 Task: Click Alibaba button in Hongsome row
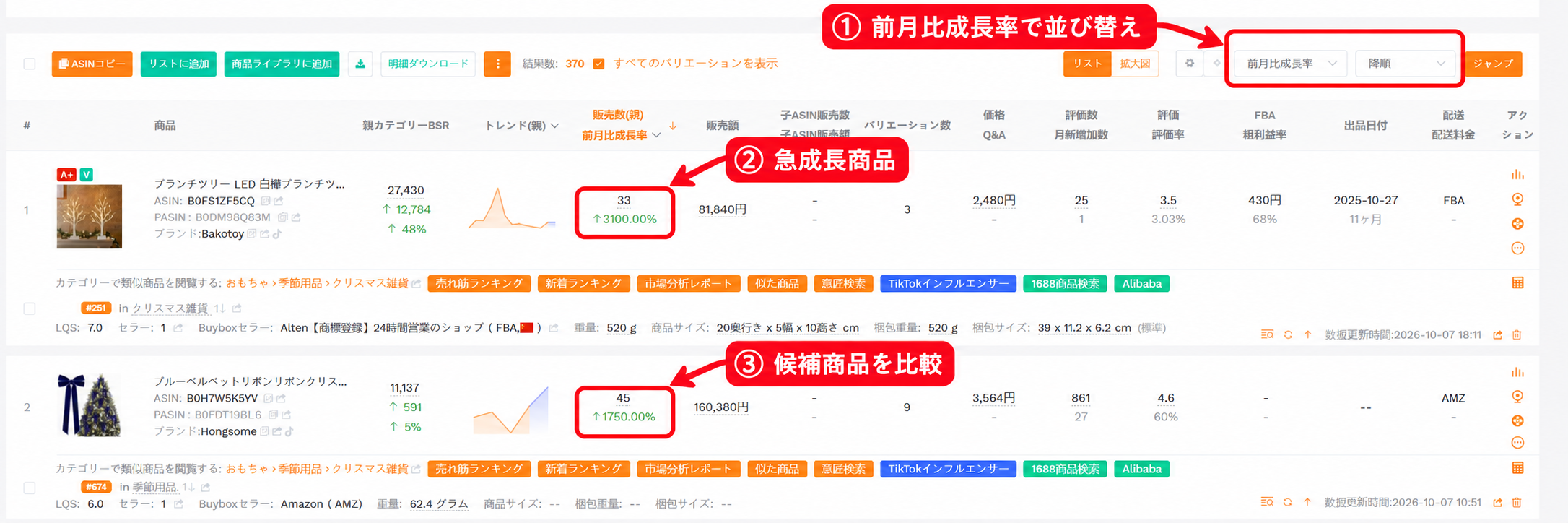(1141, 469)
